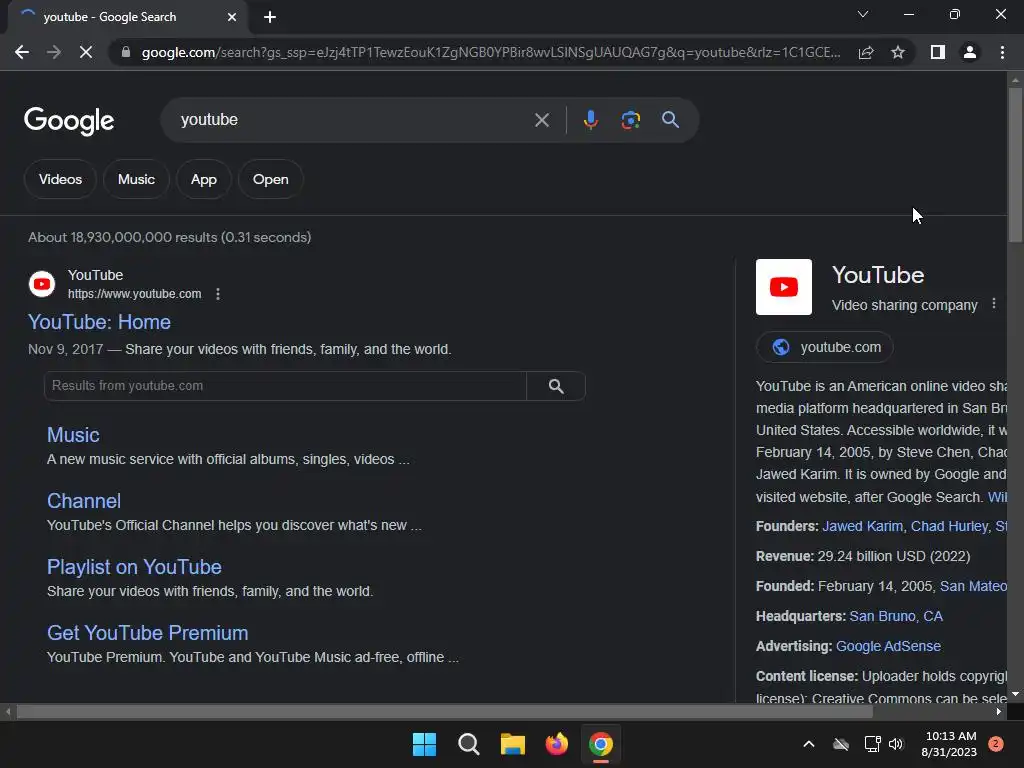Start voice search with microphone
1024x768 pixels.
point(590,120)
